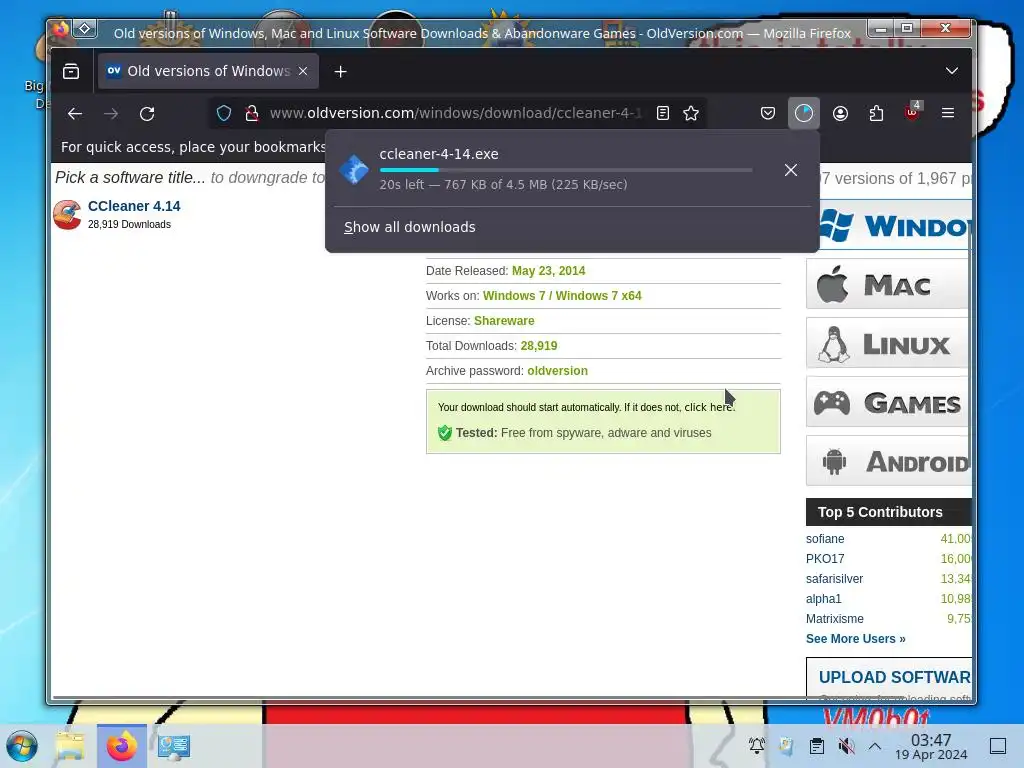Screen dimensions: 1024x768
Task: Open uBlock Origin extension icon
Action: (x=912, y=112)
